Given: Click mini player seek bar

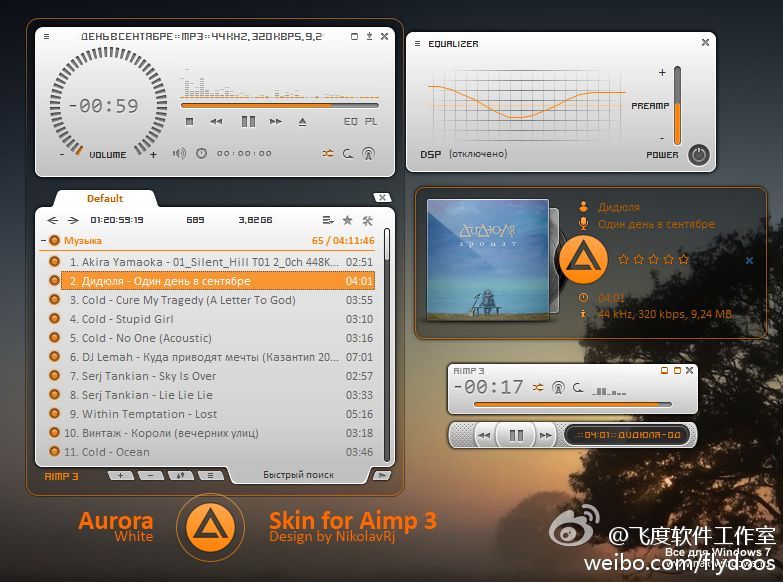Looking at the screenshot, I should coord(573,404).
